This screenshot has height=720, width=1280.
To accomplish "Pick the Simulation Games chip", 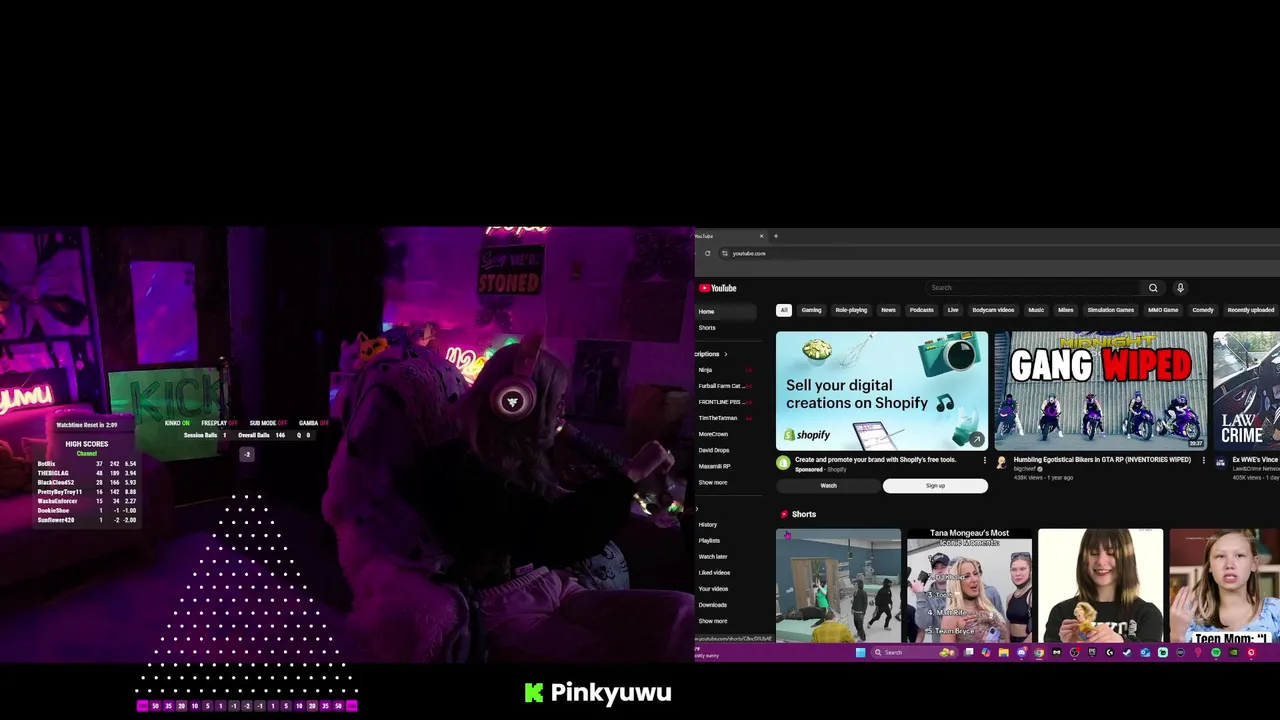I will [x=1111, y=310].
